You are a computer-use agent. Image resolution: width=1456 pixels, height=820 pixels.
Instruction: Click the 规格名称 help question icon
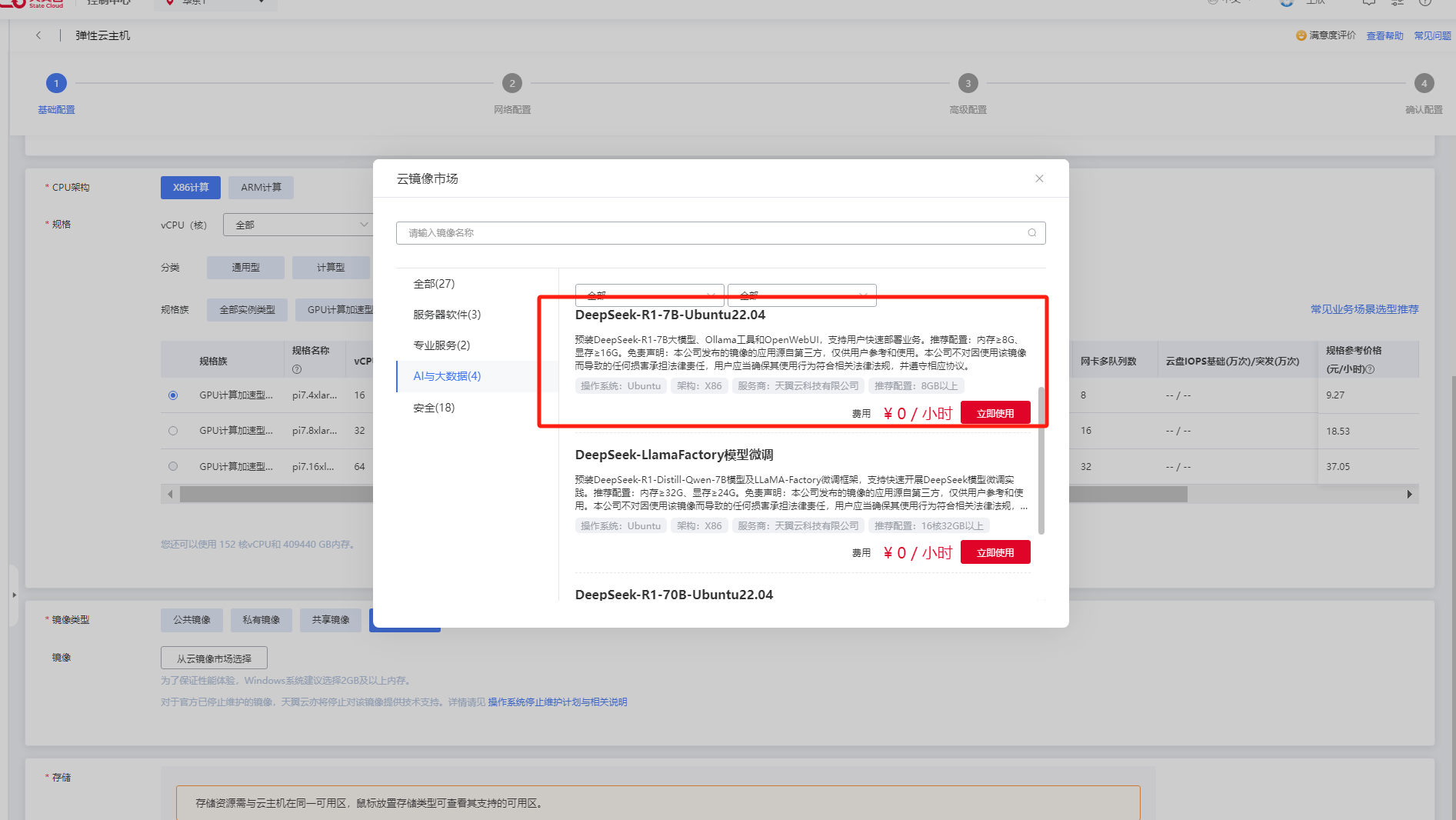pos(297,369)
